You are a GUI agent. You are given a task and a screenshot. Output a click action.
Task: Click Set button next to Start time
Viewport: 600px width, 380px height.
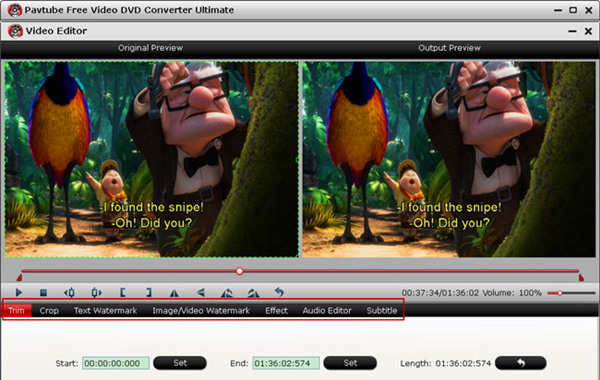[180, 363]
